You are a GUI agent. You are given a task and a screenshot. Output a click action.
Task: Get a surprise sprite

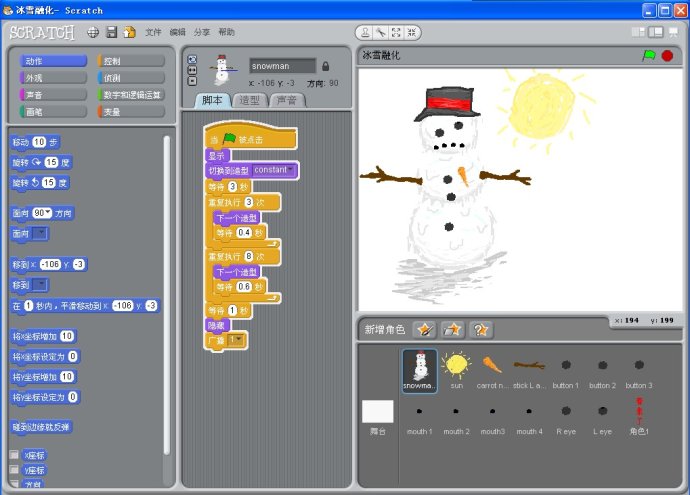coord(481,330)
